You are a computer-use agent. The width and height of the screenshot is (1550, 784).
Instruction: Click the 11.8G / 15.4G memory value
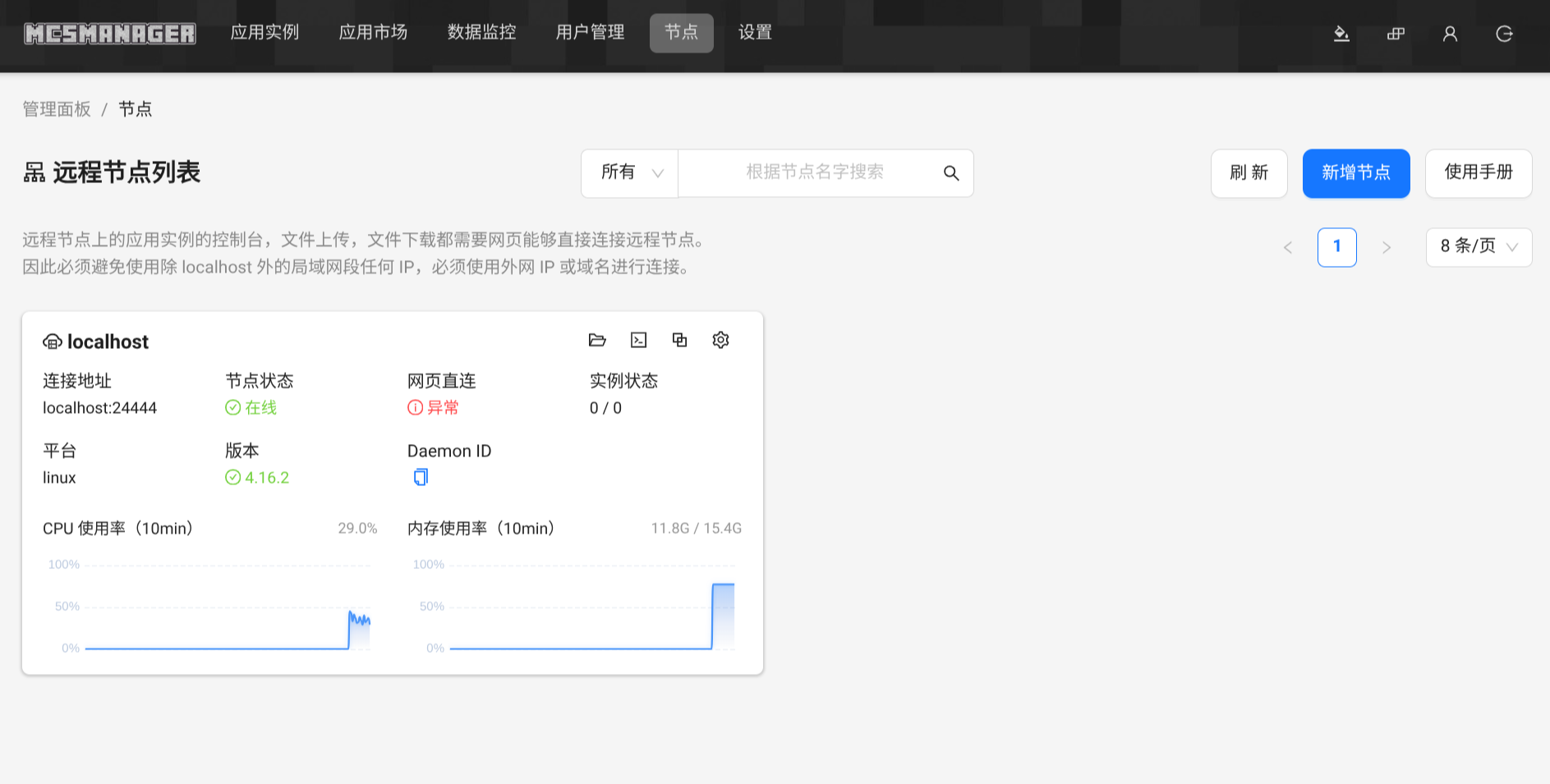[x=697, y=529]
